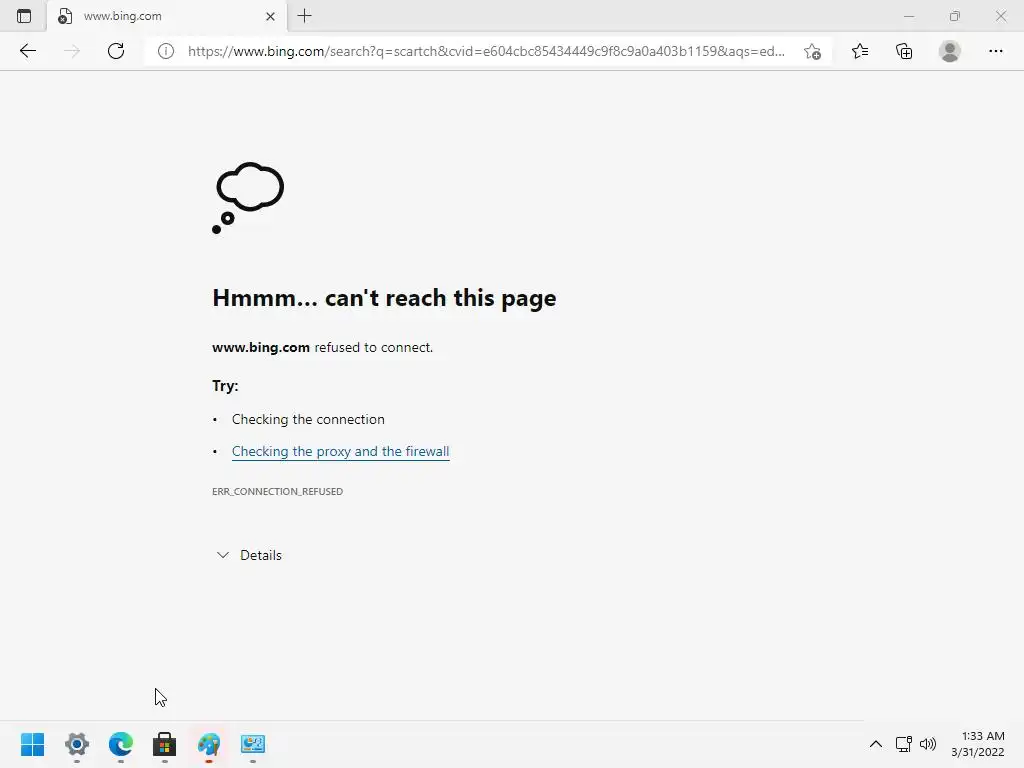Screen dimensions: 1024x768
Task: Open Settings and more ellipsis menu
Action: (x=995, y=51)
